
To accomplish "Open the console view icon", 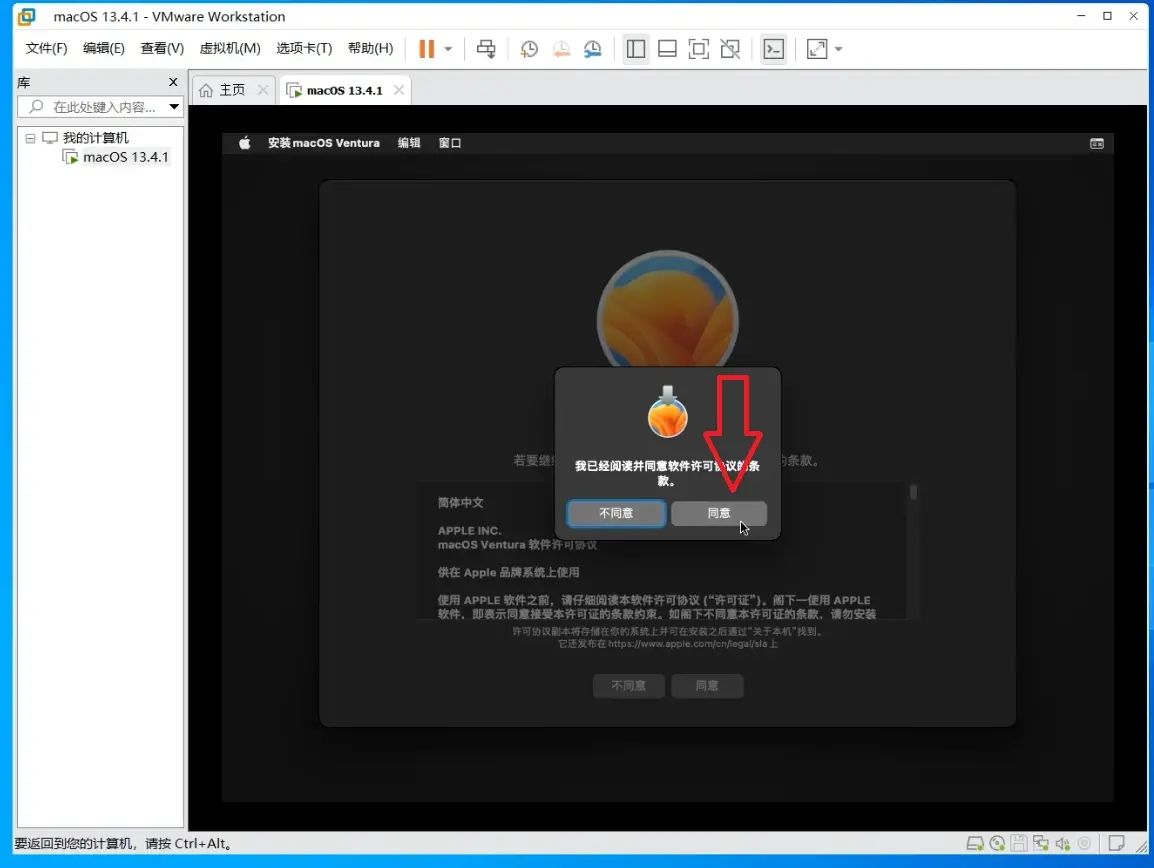I will click(774, 49).
